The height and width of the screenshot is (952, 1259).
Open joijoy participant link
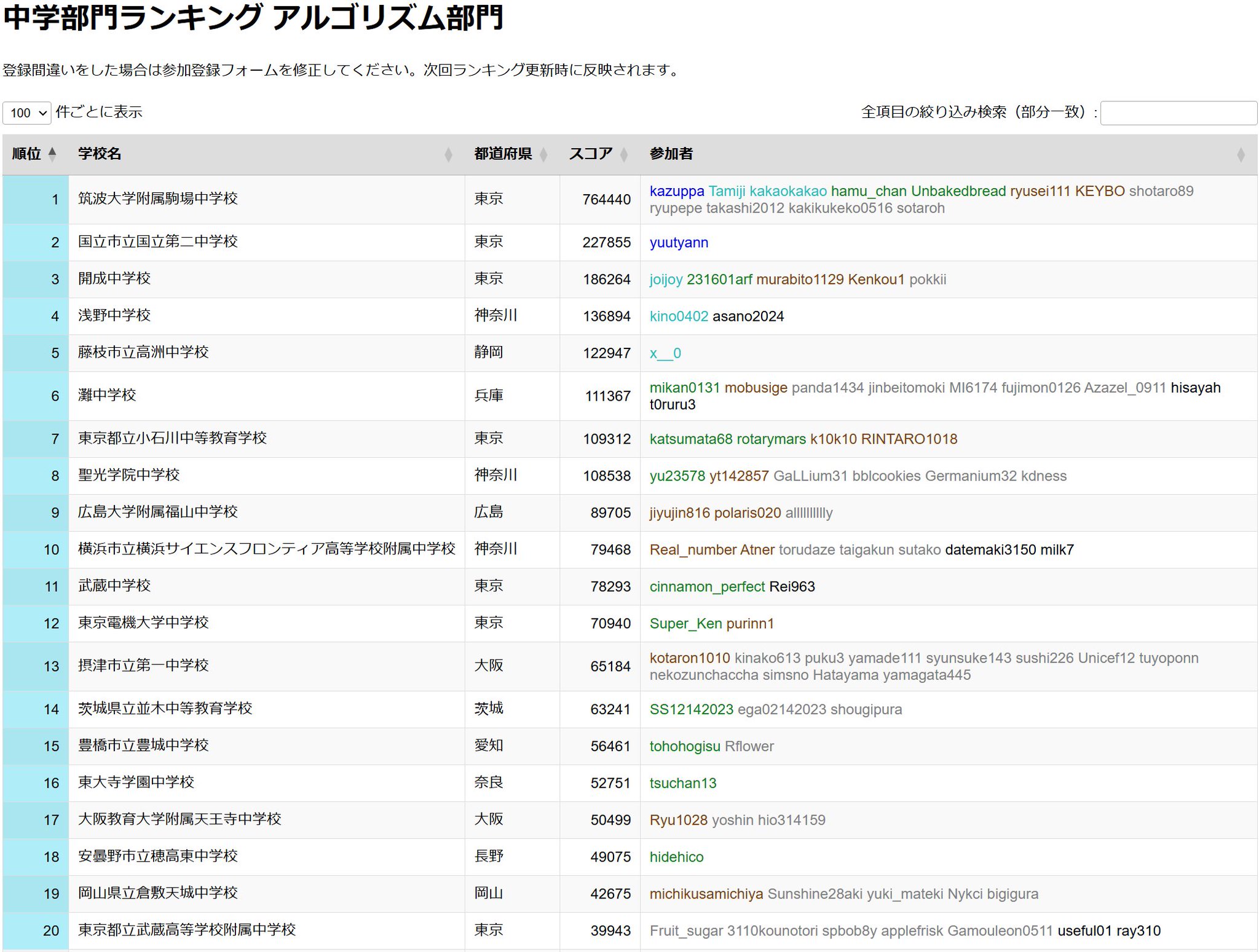(666, 280)
